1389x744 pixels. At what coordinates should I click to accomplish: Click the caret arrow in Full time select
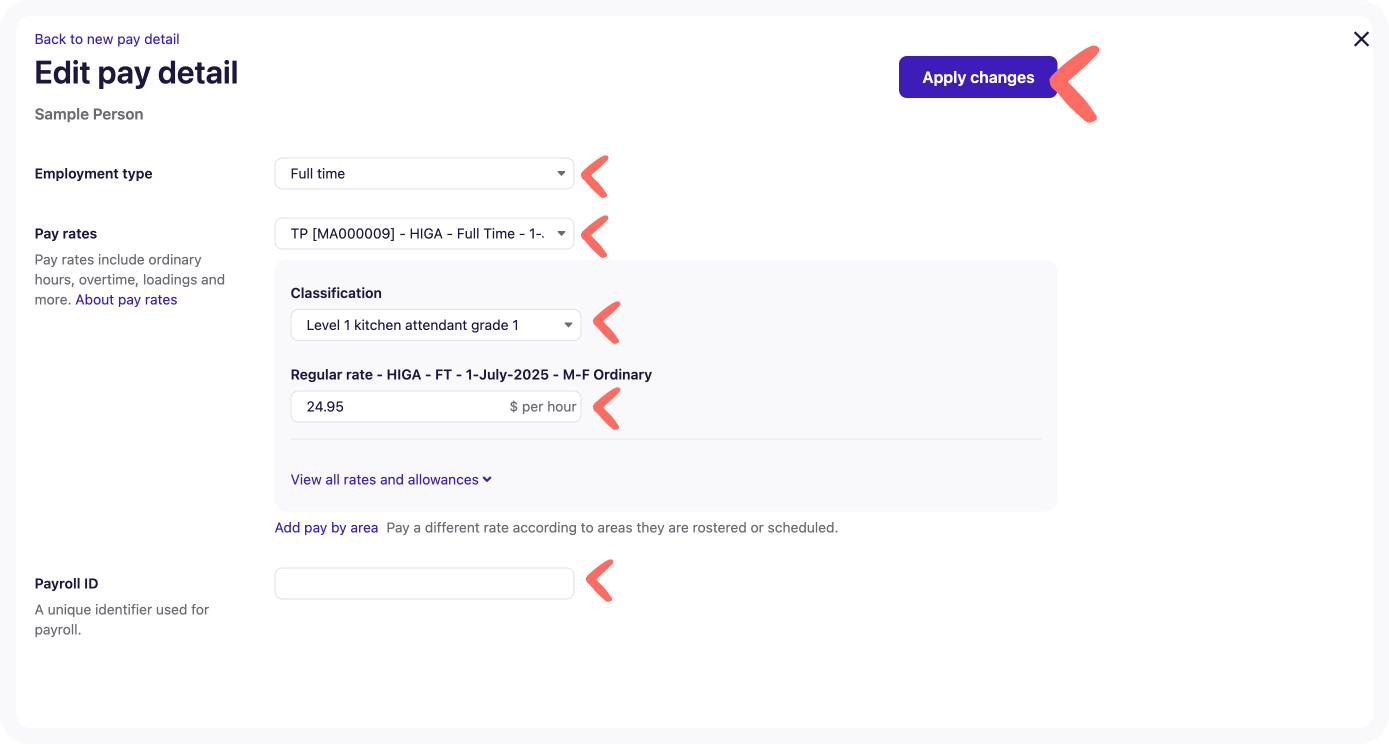[x=561, y=174]
